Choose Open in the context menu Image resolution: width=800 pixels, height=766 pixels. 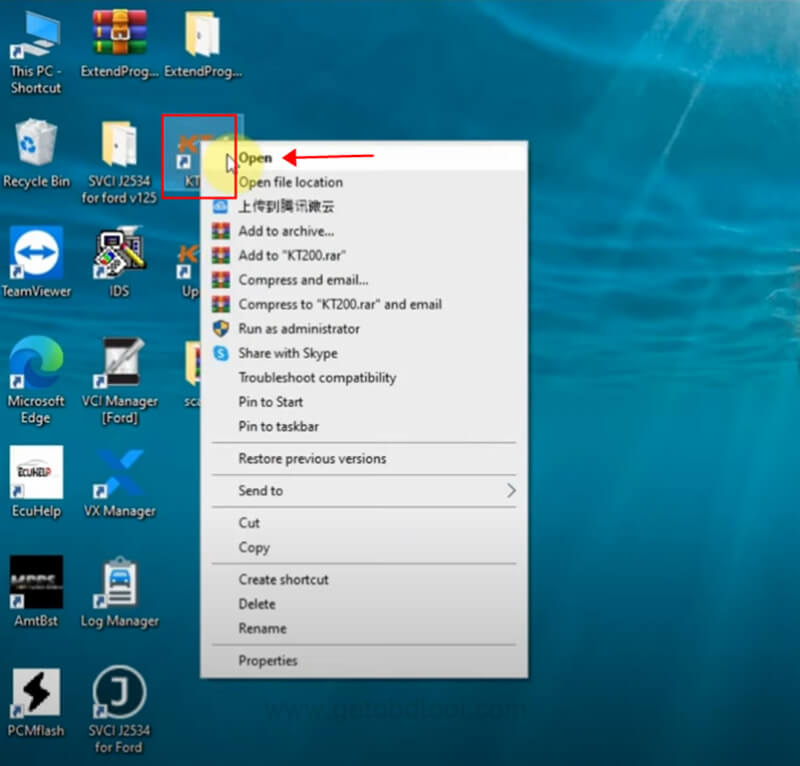coord(255,158)
